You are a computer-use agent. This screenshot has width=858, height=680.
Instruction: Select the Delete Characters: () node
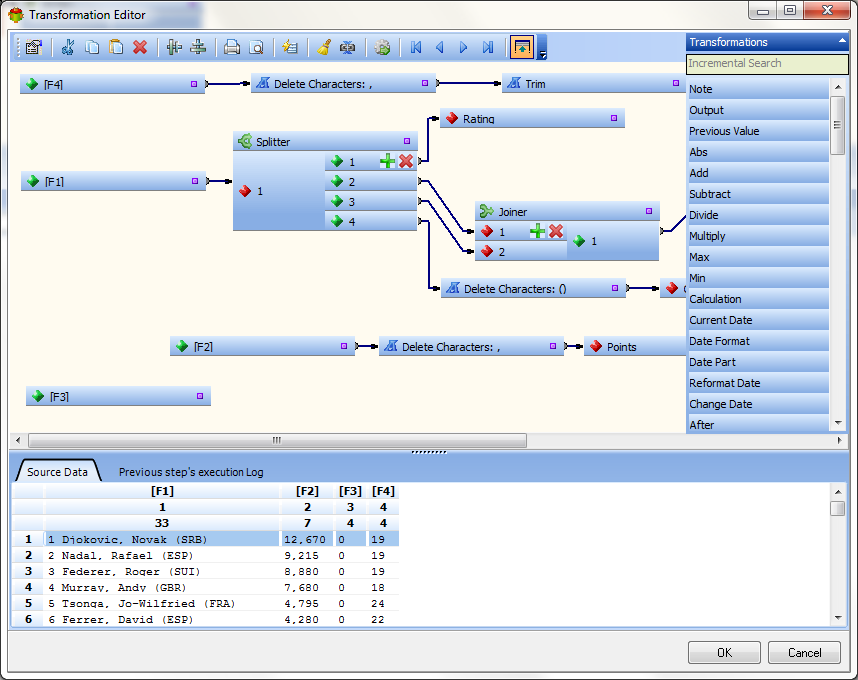coord(534,288)
